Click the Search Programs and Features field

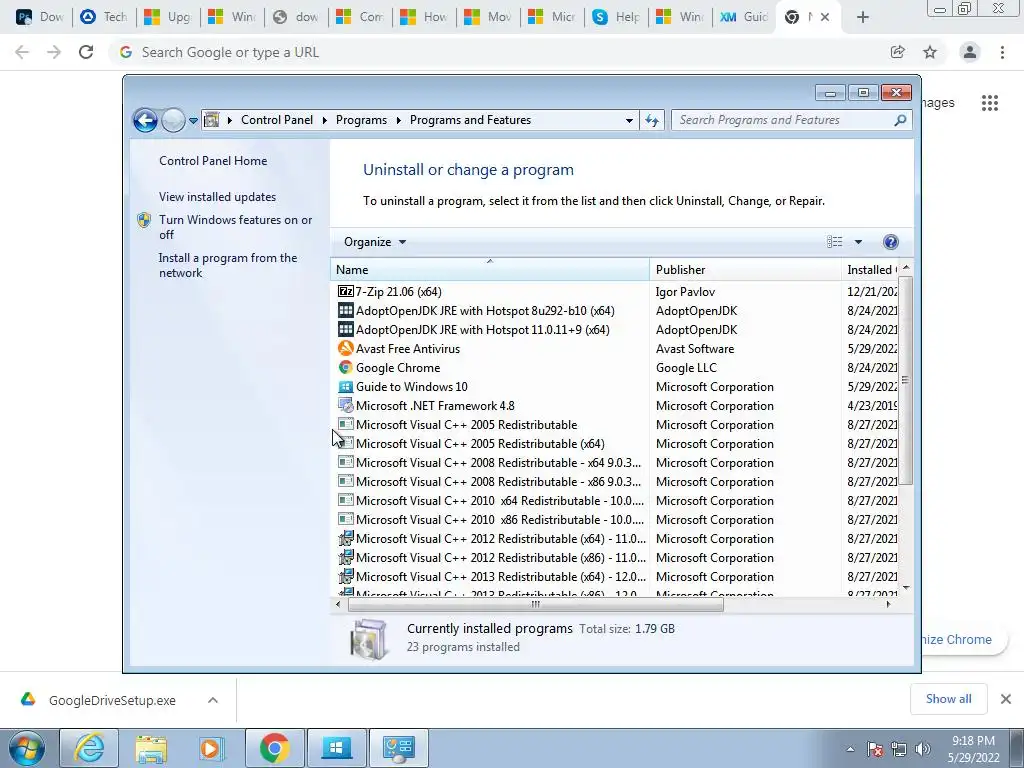click(783, 120)
